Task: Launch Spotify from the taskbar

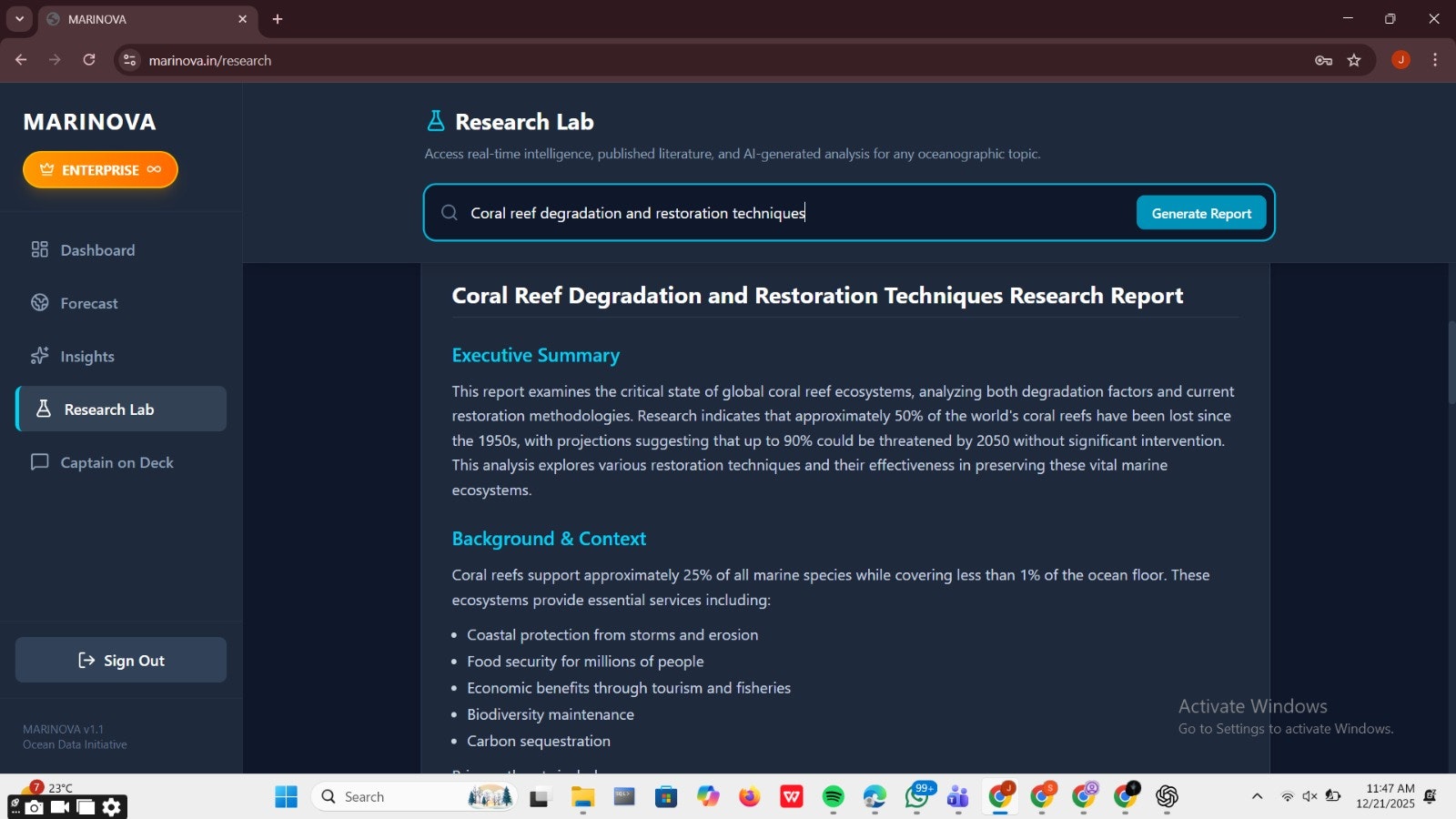Action: (833, 796)
